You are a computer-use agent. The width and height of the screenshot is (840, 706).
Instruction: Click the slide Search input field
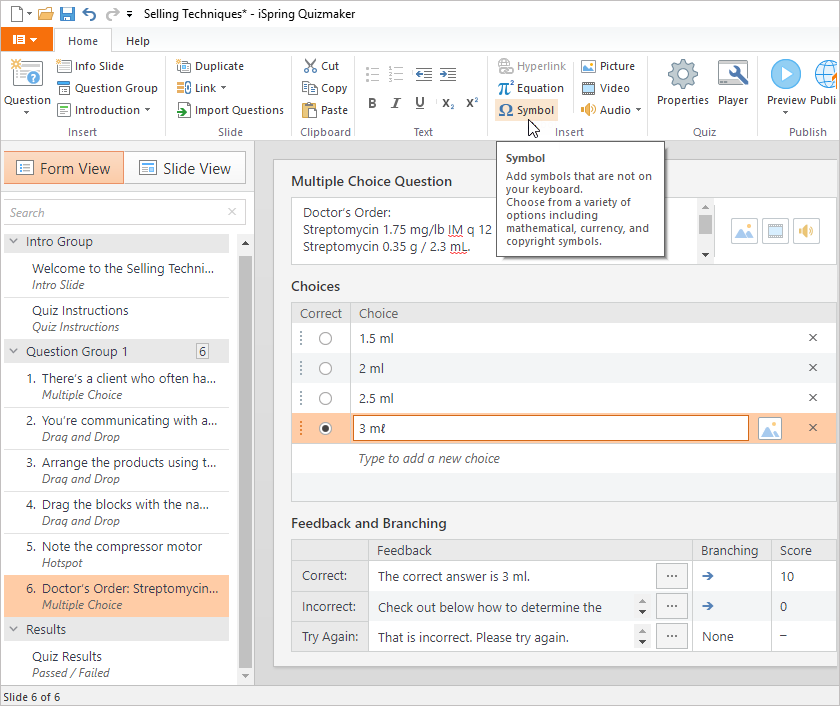pos(115,213)
